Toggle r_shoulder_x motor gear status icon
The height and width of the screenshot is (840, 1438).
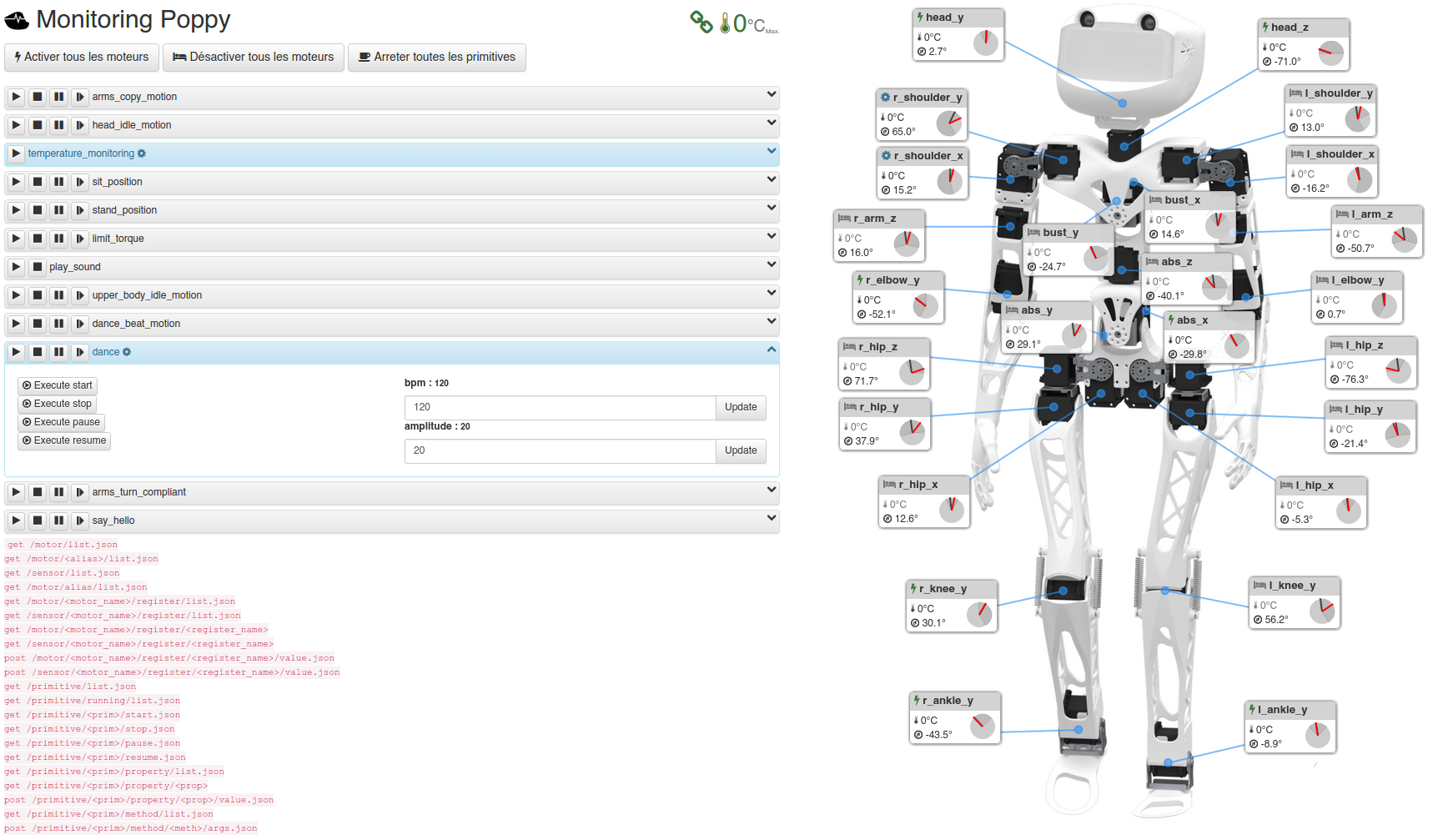(886, 156)
